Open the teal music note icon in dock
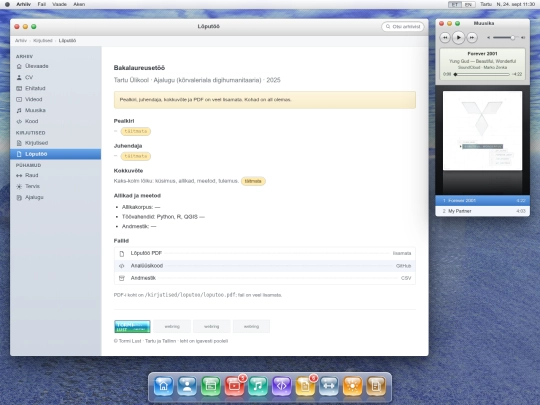540x405 pixels. pyautogui.click(x=258, y=386)
